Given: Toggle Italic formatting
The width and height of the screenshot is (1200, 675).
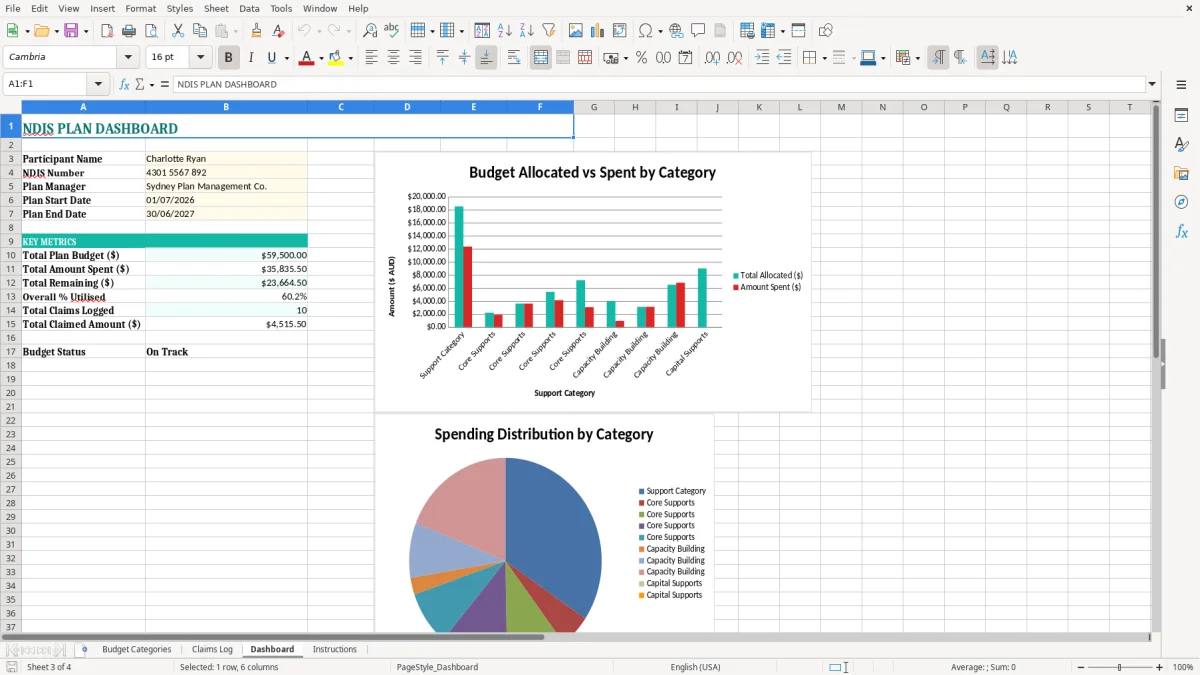Looking at the screenshot, I should point(251,58).
